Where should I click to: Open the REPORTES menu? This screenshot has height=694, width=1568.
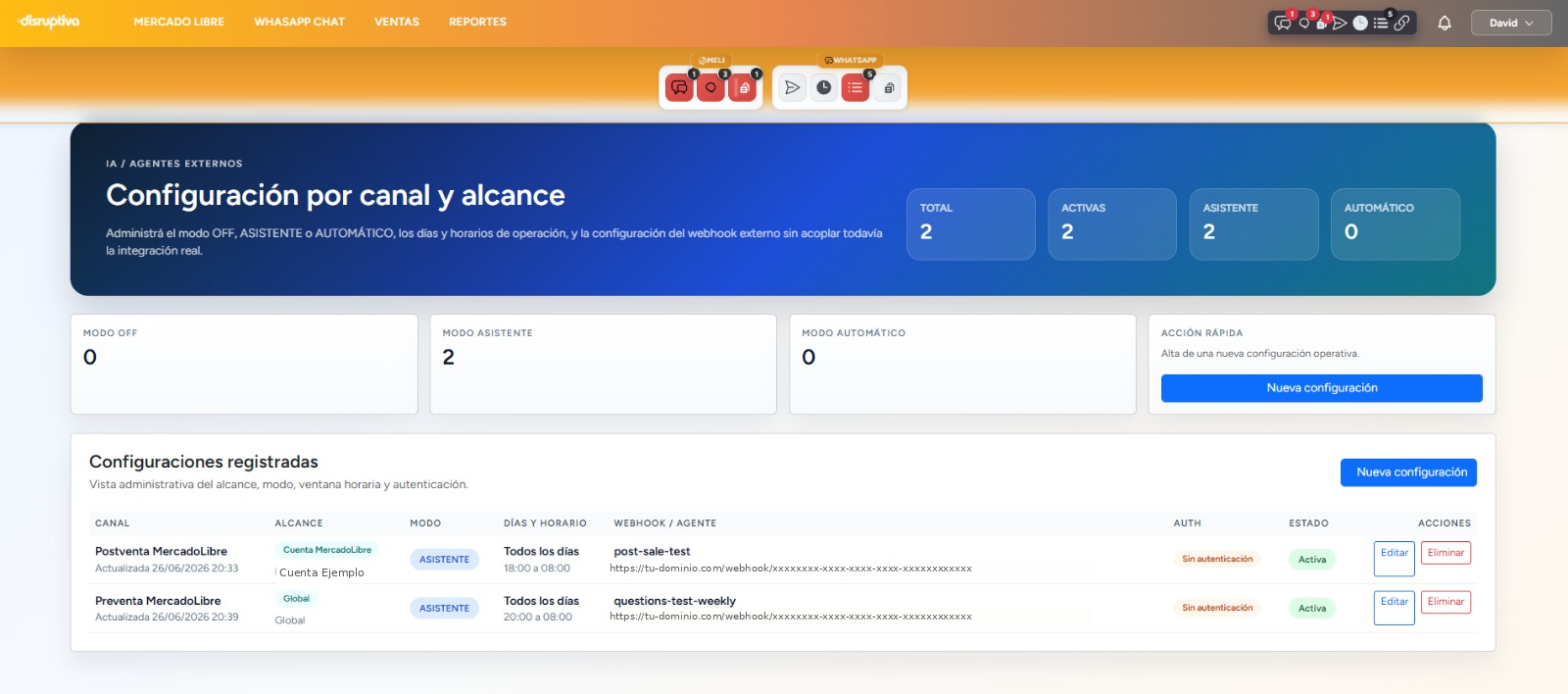(477, 22)
